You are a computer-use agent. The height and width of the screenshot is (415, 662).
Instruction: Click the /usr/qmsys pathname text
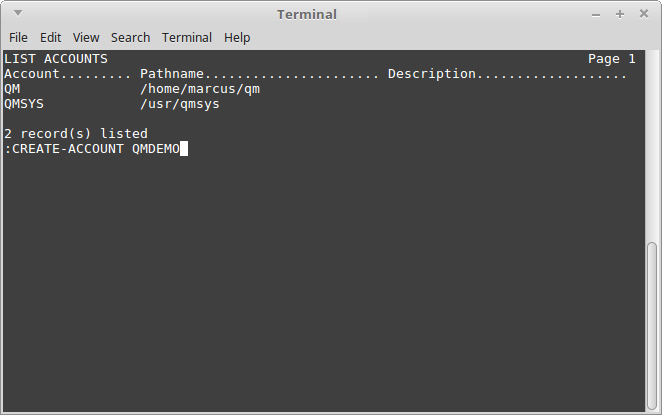pos(180,104)
